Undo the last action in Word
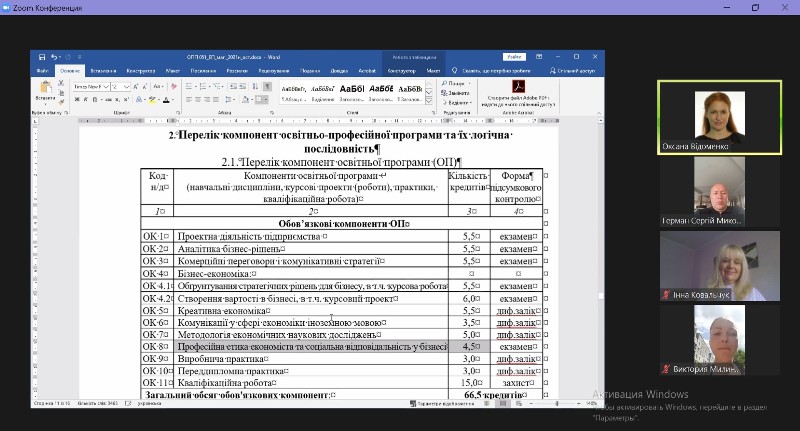The width and height of the screenshot is (800, 431). pos(54,57)
